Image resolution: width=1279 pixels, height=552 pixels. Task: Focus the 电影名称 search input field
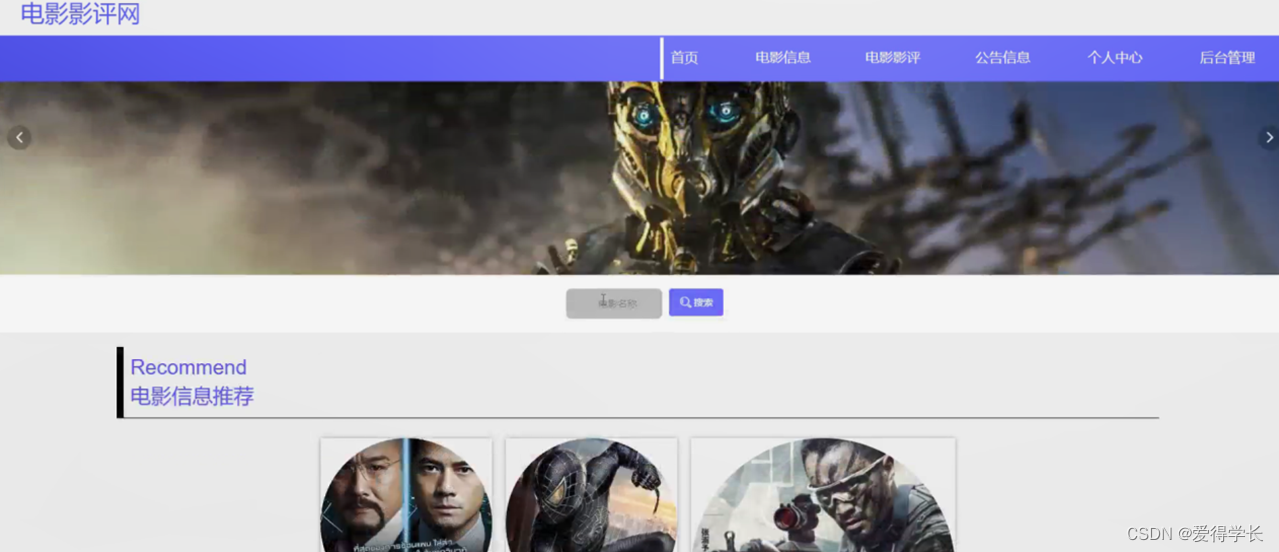[x=614, y=303]
